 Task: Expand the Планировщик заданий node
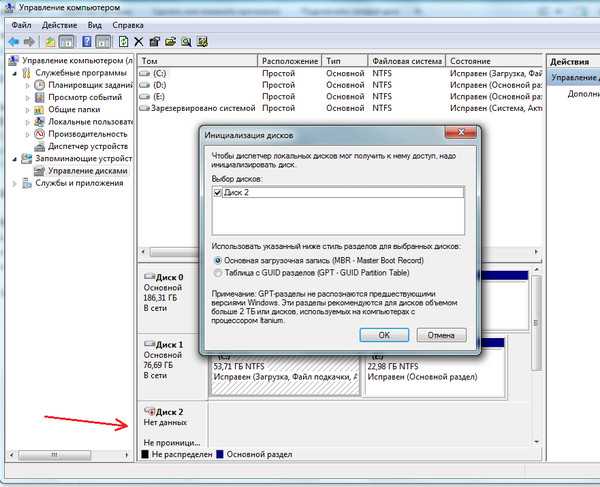[27, 85]
